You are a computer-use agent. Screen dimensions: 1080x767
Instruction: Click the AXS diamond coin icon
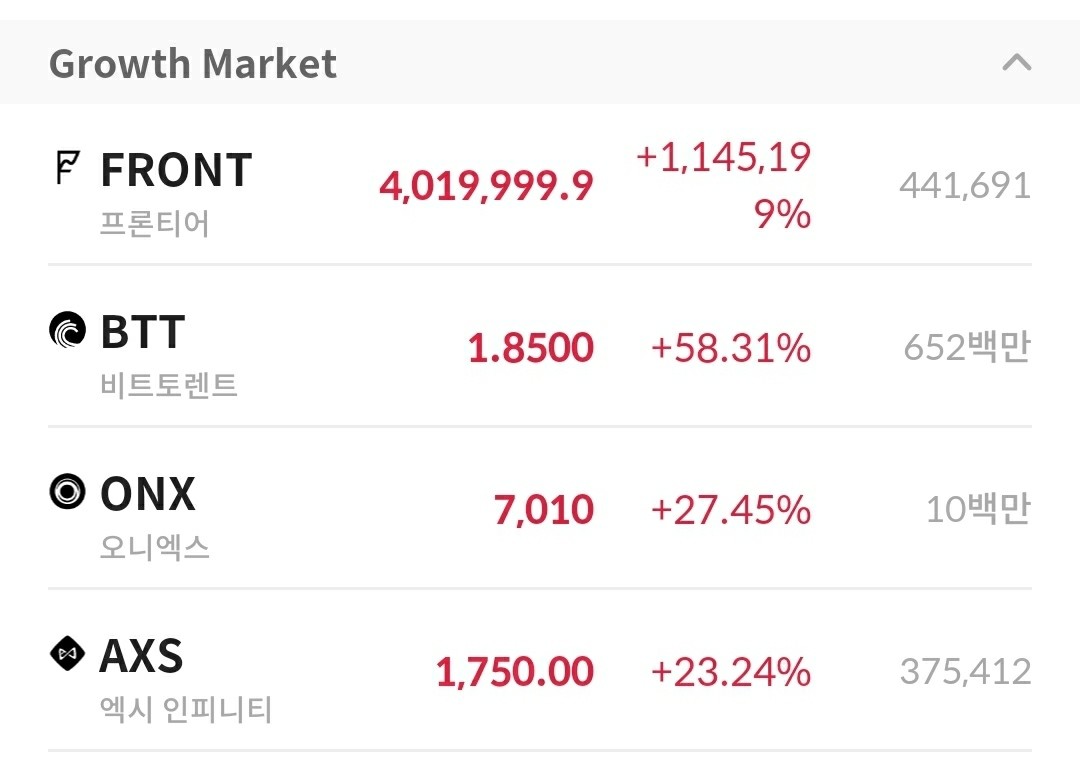click(67, 655)
